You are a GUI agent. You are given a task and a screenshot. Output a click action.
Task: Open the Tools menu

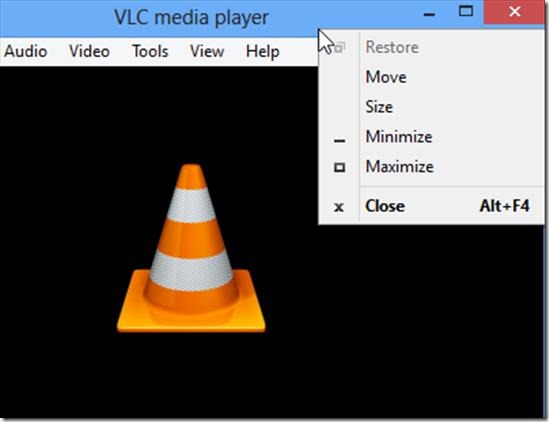(150, 51)
